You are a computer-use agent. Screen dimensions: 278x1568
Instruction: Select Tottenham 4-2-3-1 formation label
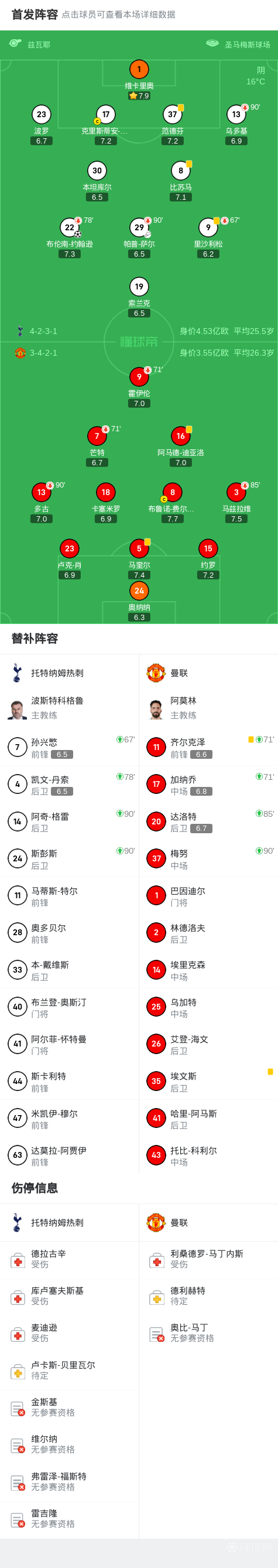pos(43,331)
